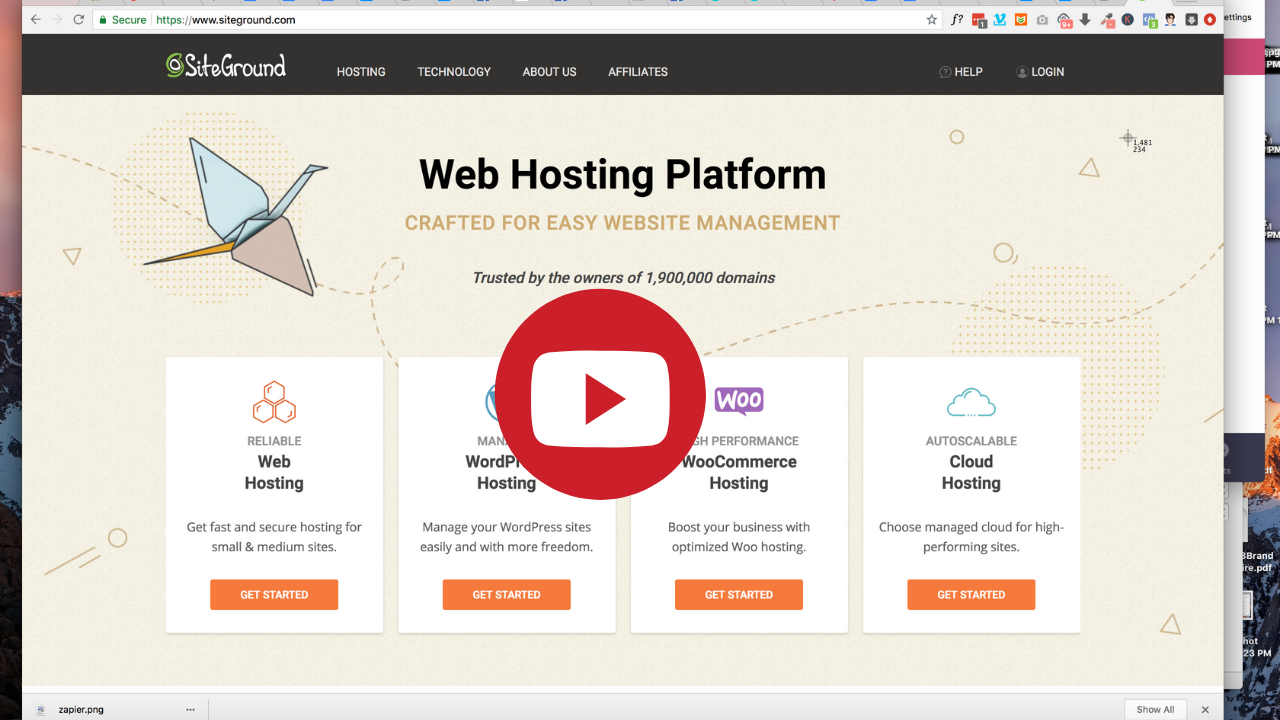The width and height of the screenshot is (1280, 720).
Task: Click 'Choose managed cloud for high-performing sites' text
Action: (x=971, y=537)
